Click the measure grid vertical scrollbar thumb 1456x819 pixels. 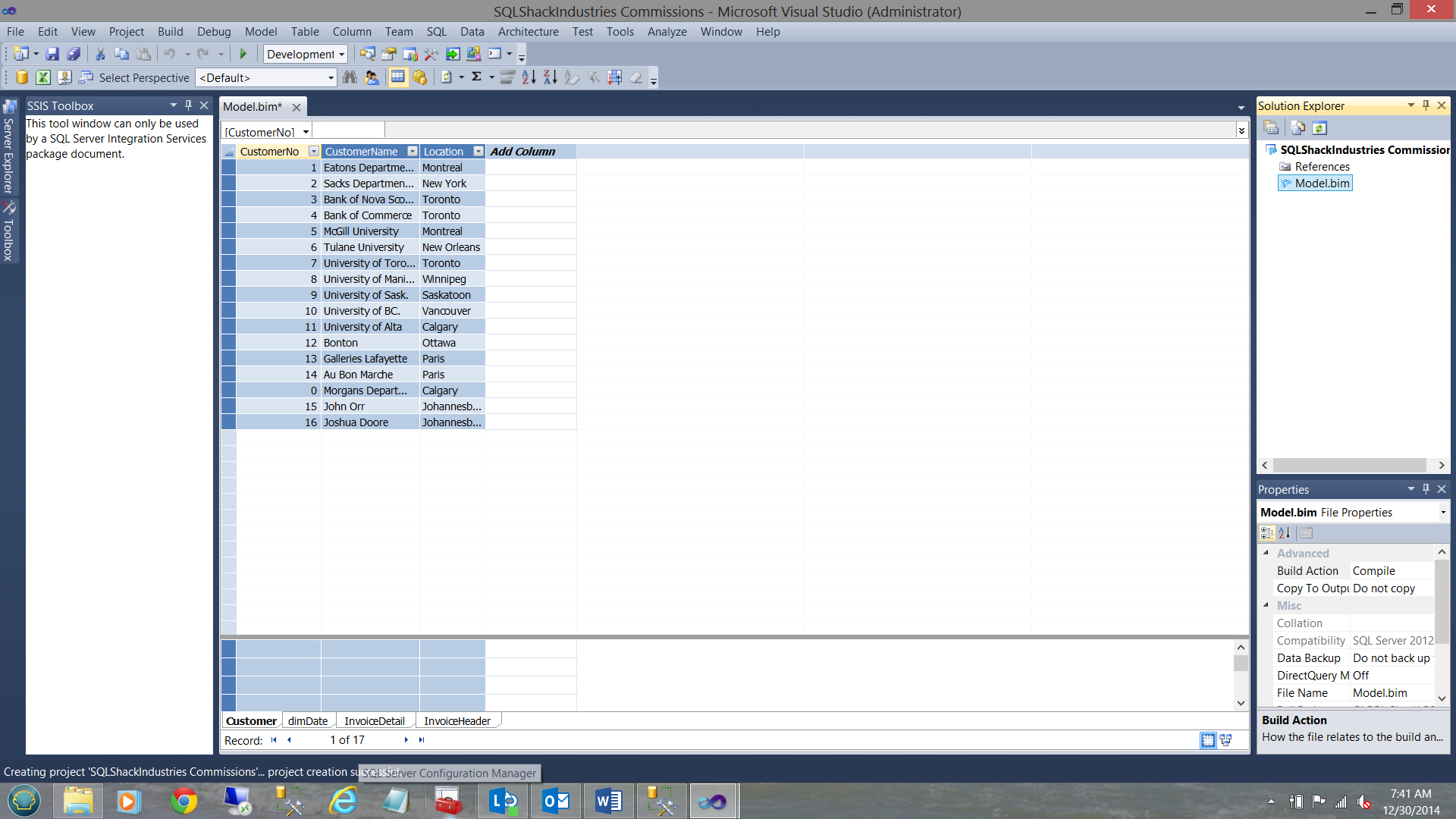pyautogui.click(x=1241, y=664)
